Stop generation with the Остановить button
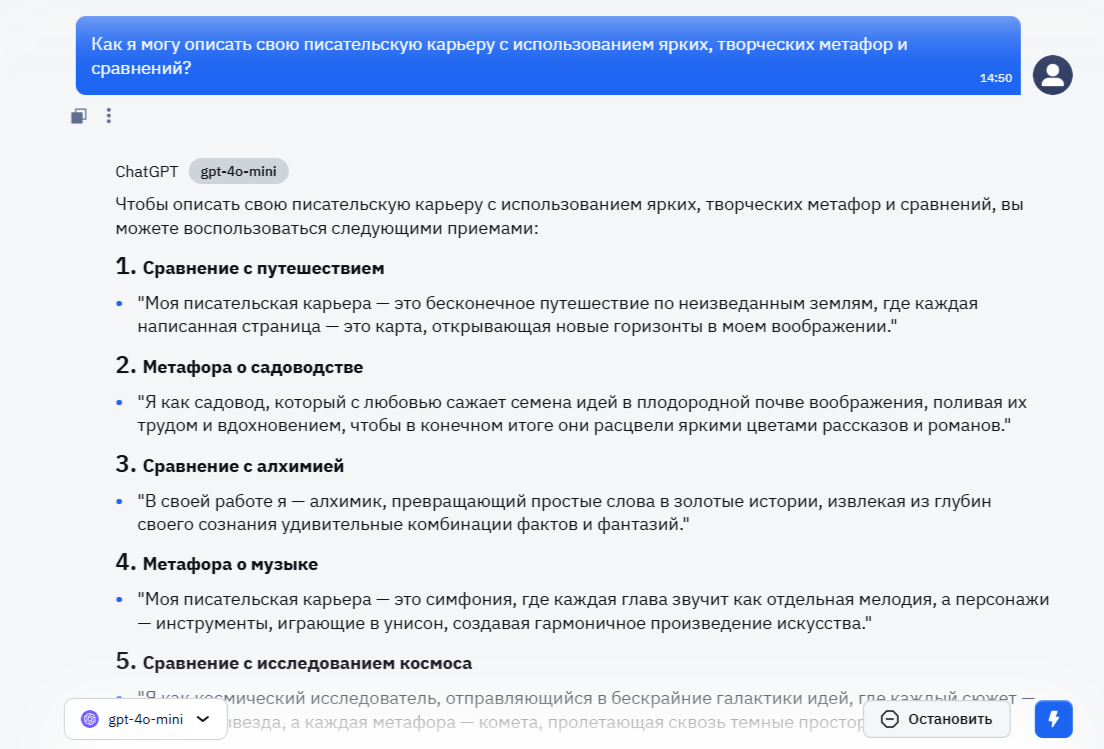Screen dimensions: 1104x749 click(936, 719)
